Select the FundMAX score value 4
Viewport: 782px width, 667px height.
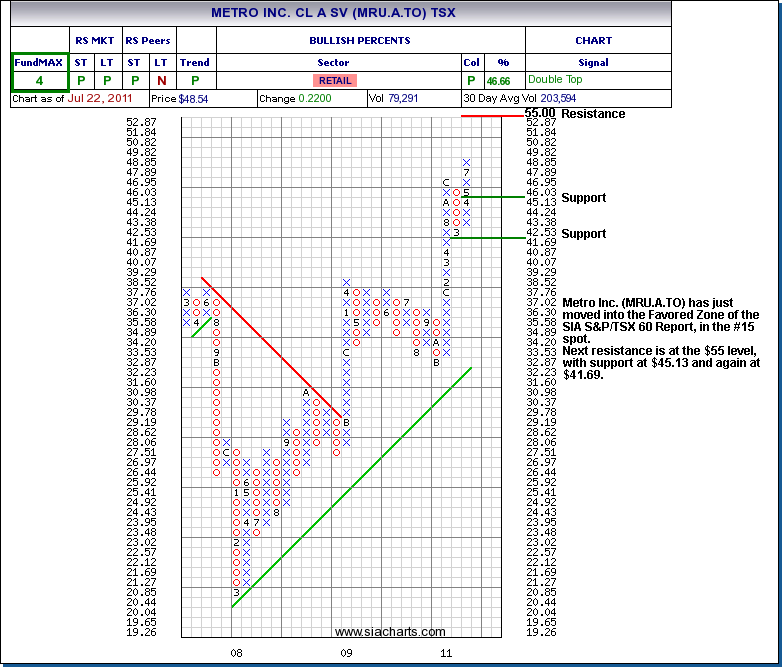click(x=39, y=80)
